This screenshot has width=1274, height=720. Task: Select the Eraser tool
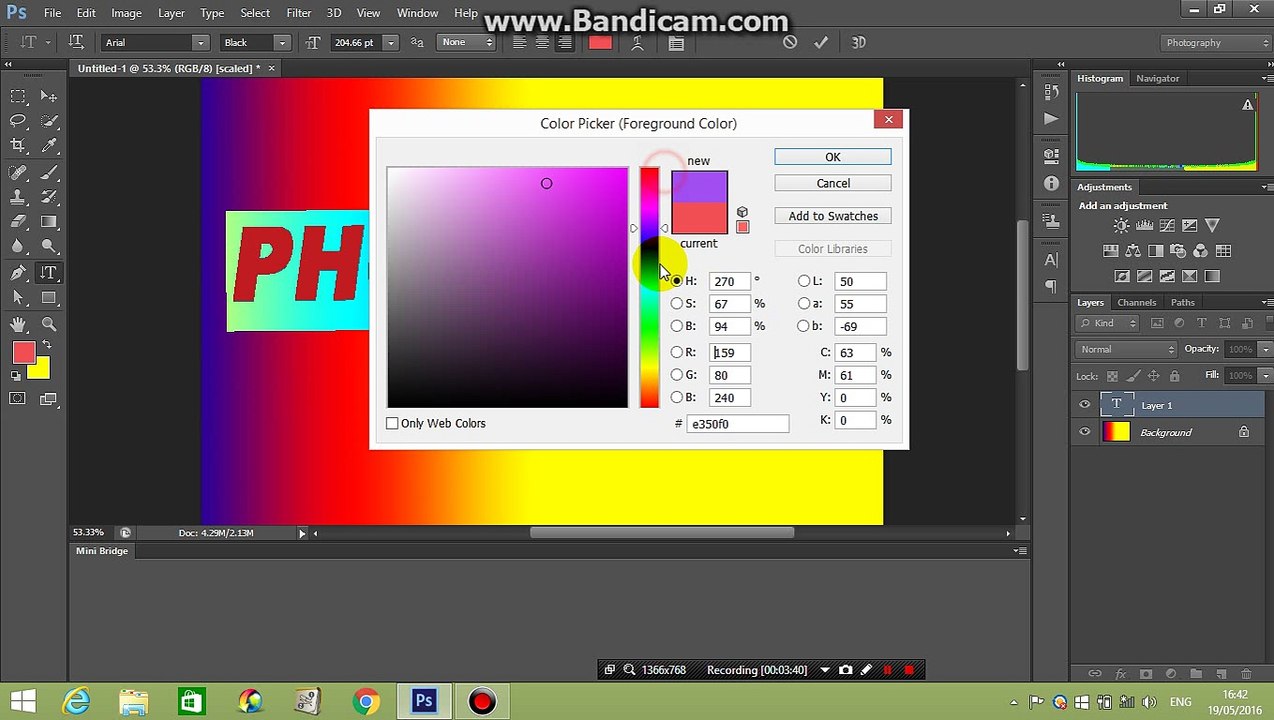18,222
